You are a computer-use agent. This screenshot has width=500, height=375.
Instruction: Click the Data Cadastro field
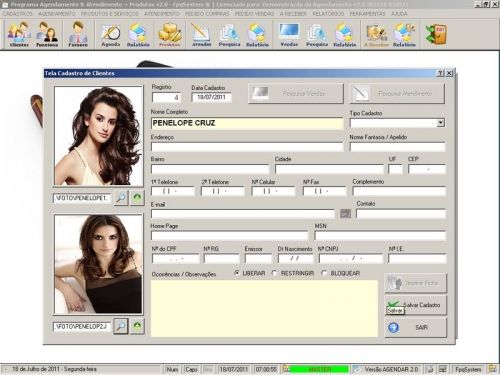pyautogui.click(x=212, y=97)
